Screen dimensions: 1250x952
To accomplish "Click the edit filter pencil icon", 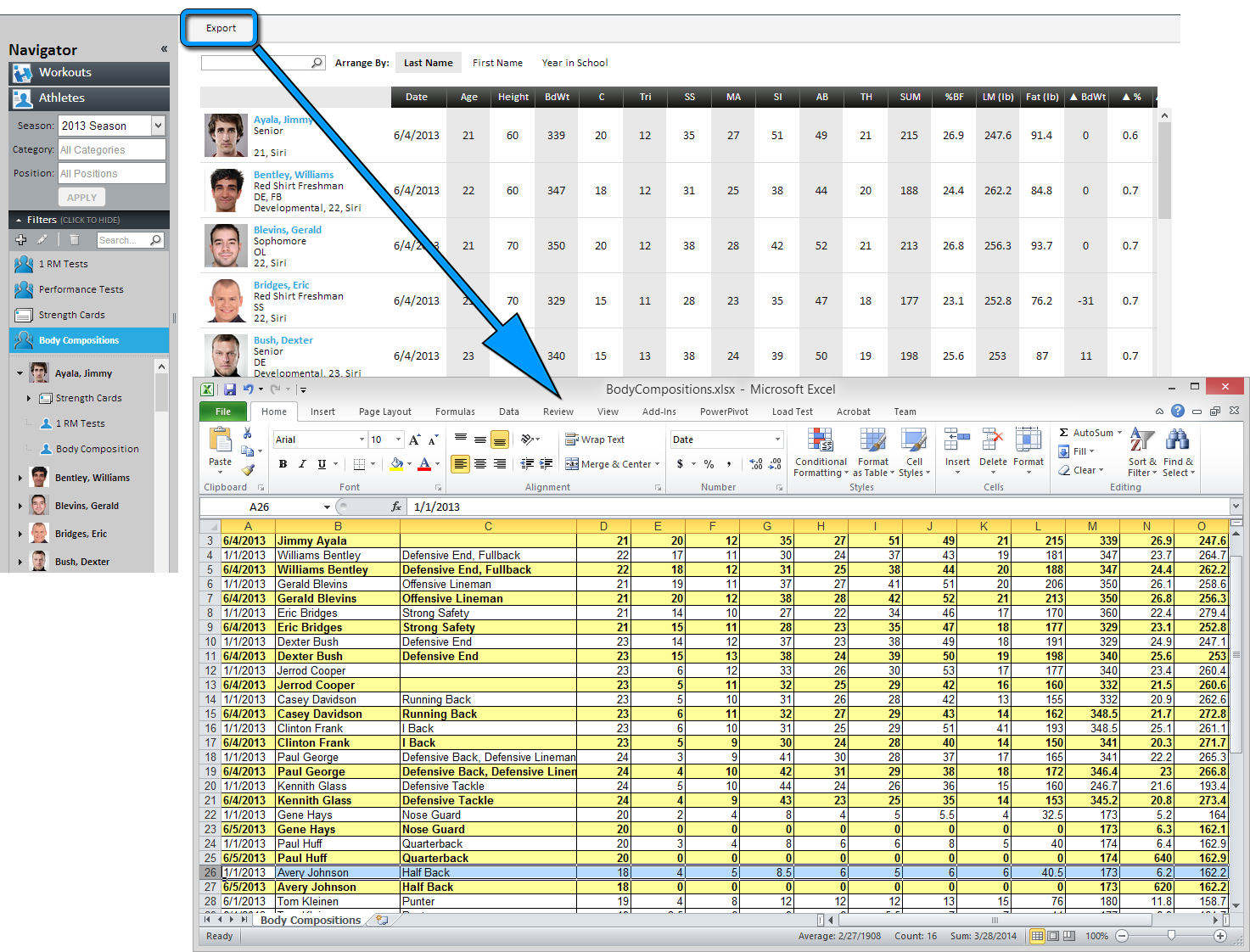I will (42, 240).
